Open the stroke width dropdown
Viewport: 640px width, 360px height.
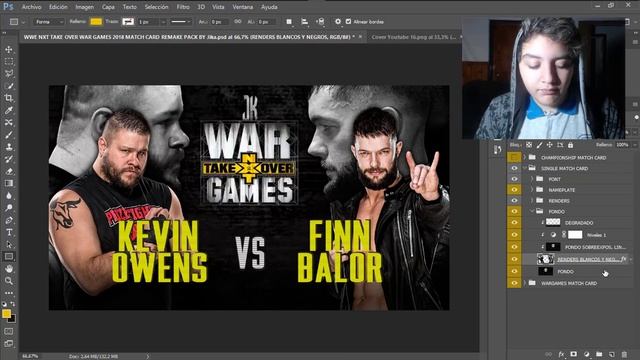click(163, 22)
